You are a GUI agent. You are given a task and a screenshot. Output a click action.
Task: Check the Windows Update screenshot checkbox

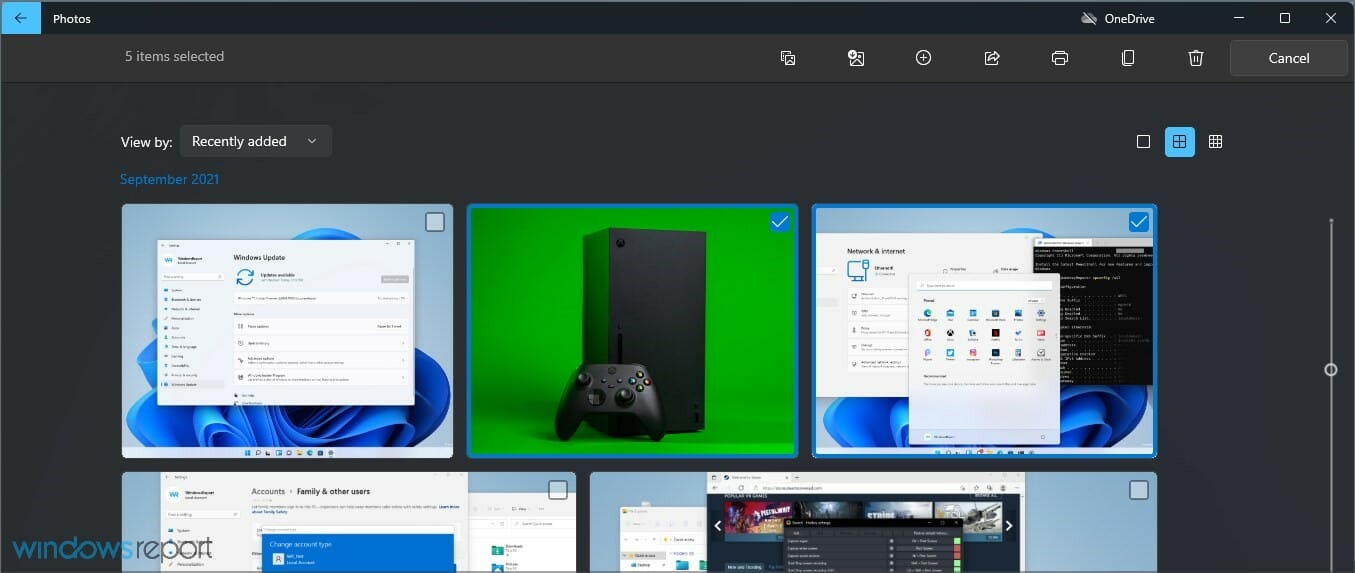click(435, 222)
